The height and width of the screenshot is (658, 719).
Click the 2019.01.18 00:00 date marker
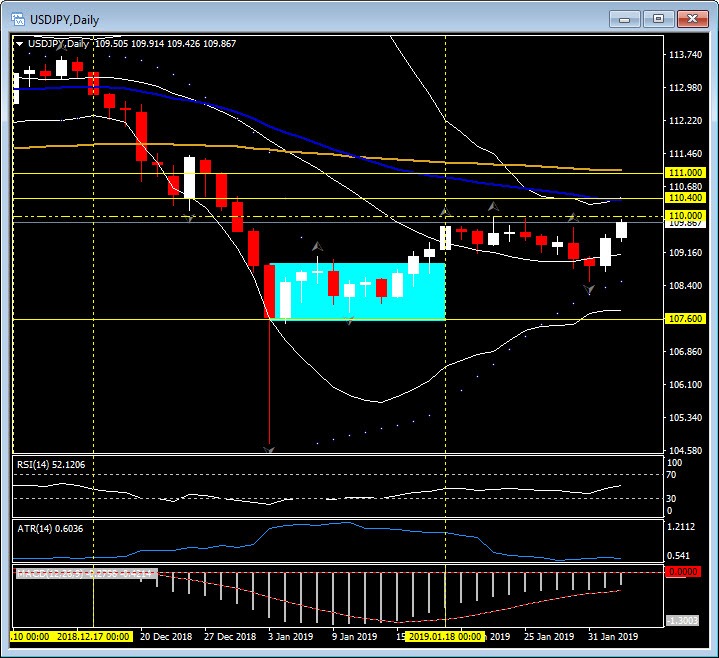(445, 636)
